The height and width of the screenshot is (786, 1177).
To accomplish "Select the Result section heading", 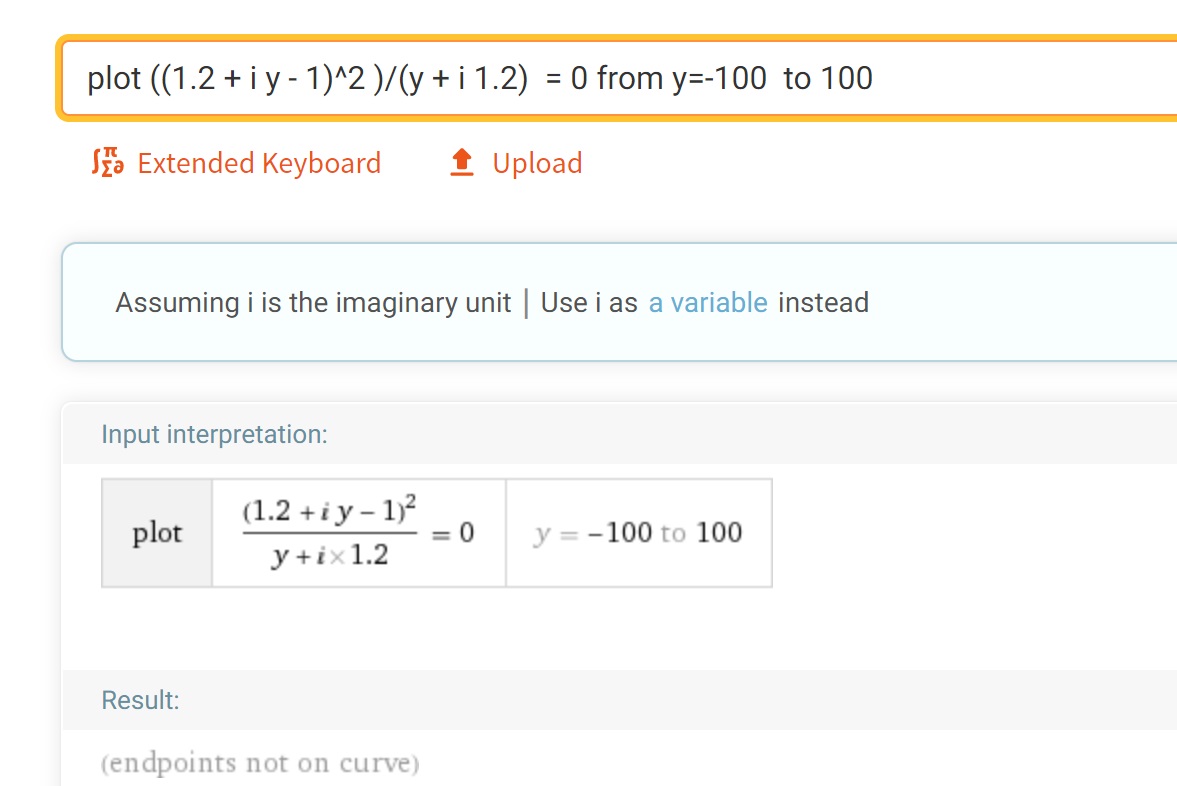I will pyautogui.click(x=140, y=700).
